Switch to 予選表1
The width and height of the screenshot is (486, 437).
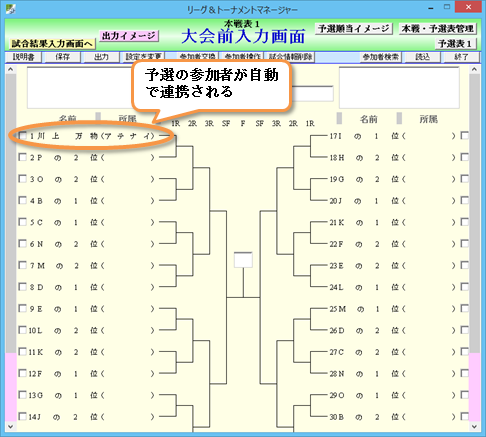pyautogui.click(x=455, y=44)
